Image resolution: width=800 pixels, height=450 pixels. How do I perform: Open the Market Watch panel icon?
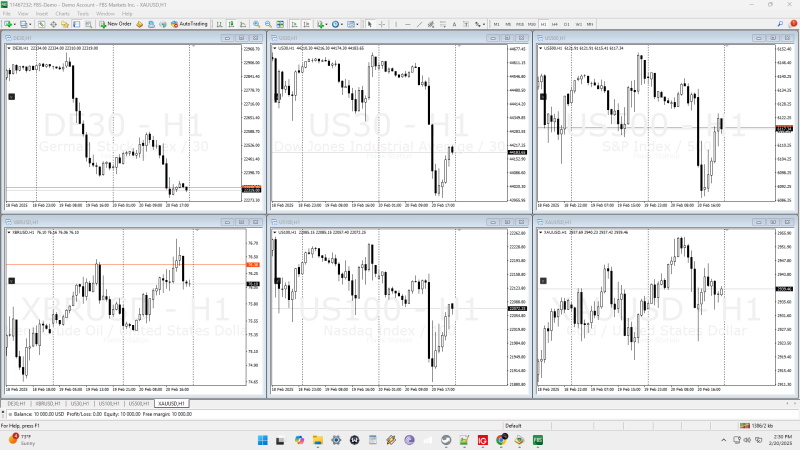click(41, 24)
